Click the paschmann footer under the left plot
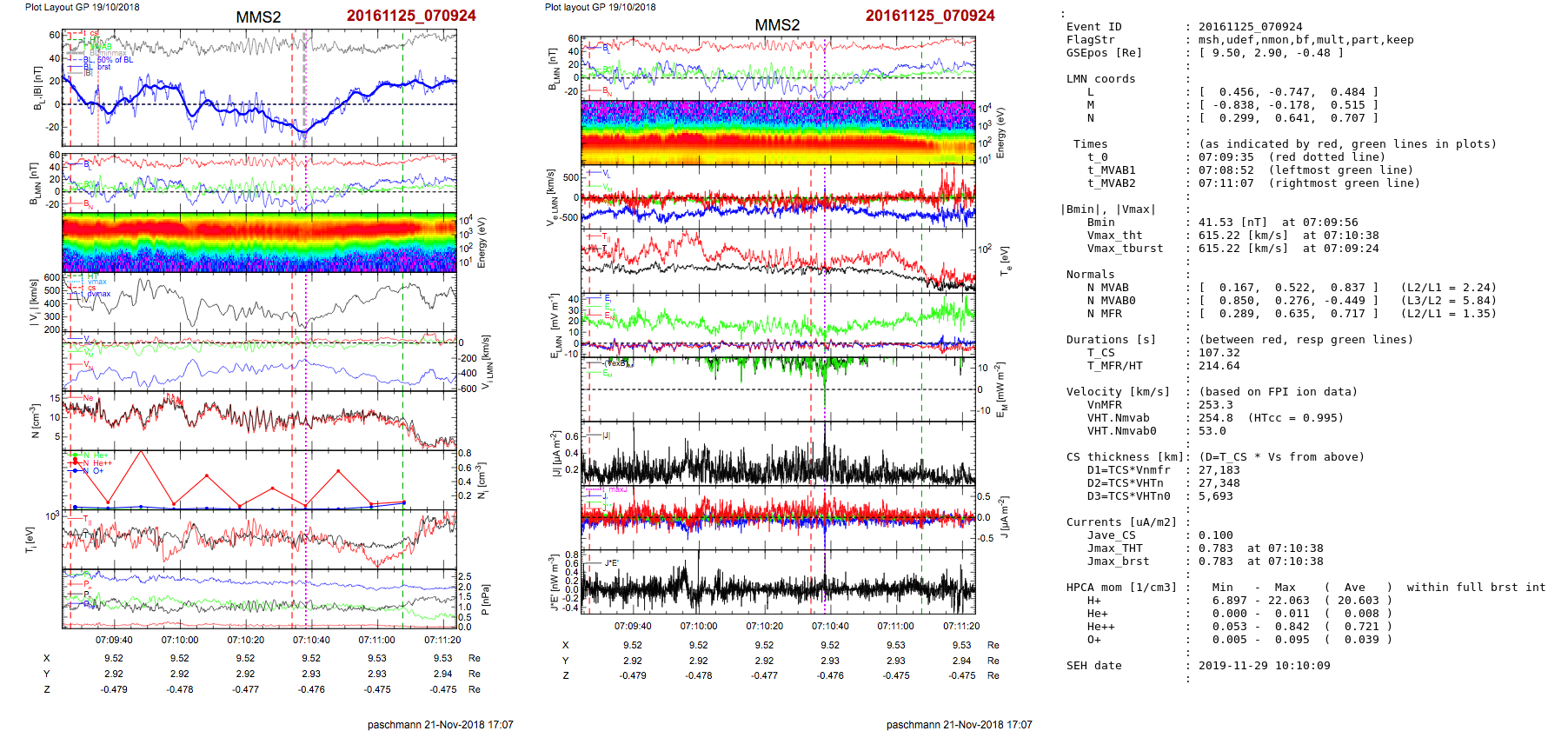 point(440,724)
